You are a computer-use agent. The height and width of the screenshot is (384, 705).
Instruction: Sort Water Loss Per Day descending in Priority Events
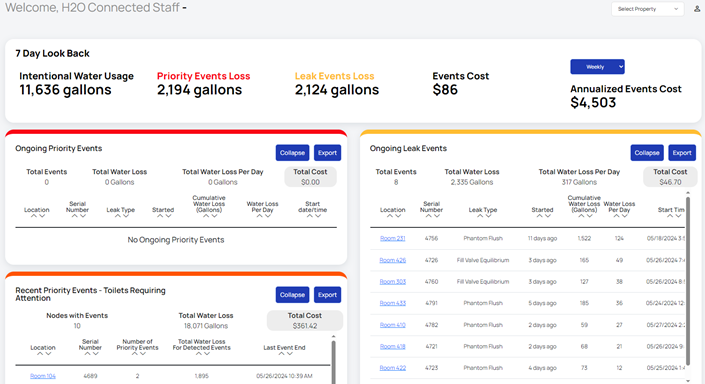pos(268,216)
